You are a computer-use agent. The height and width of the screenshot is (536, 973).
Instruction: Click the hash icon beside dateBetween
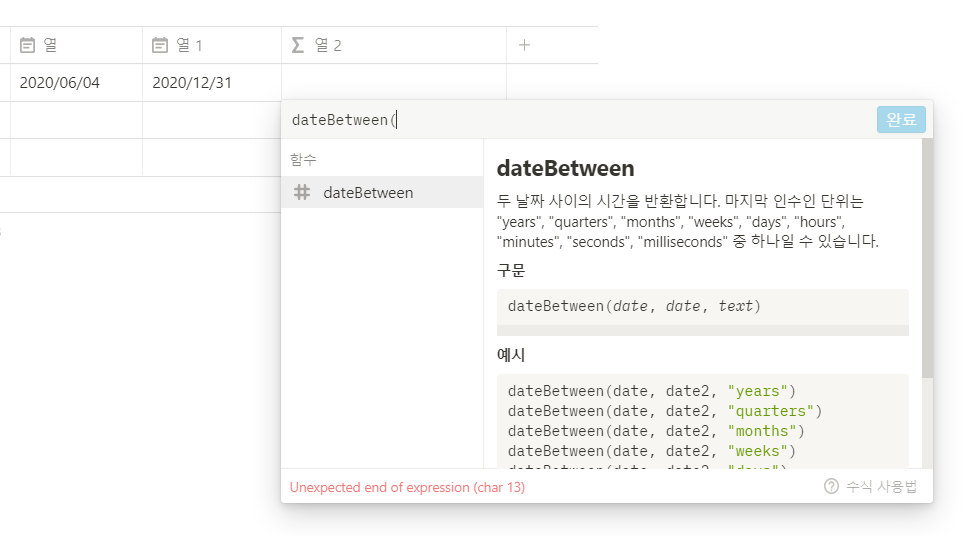[302, 192]
